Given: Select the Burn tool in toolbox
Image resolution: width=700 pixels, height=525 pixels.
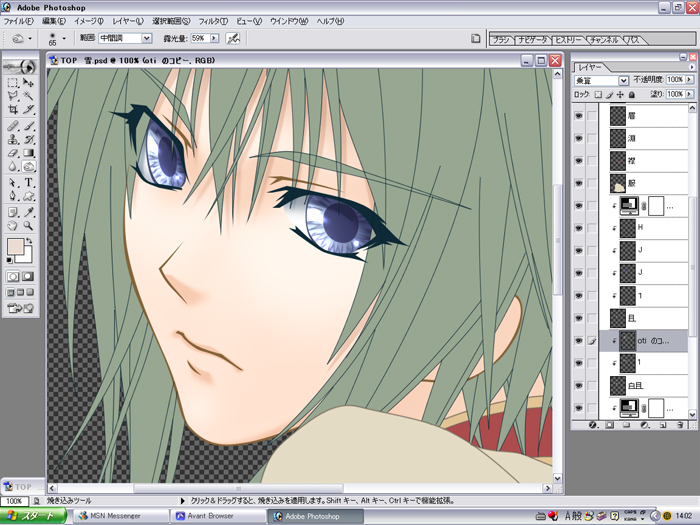Looking at the screenshot, I should tap(28, 167).
